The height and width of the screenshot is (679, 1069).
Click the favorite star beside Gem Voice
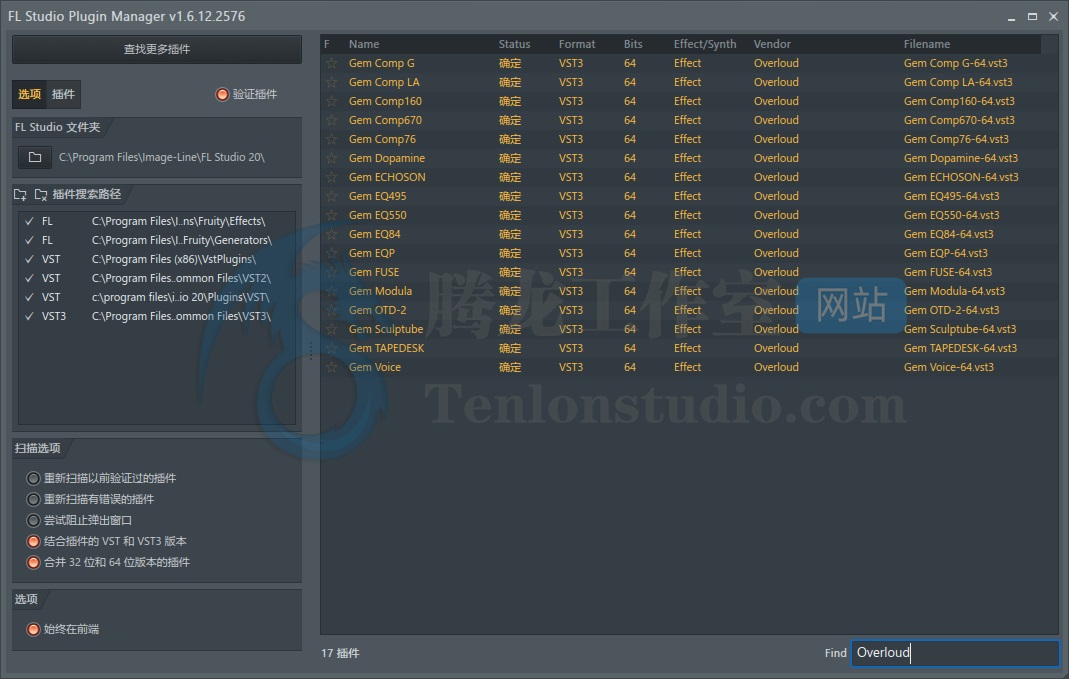tap(331, 367)
